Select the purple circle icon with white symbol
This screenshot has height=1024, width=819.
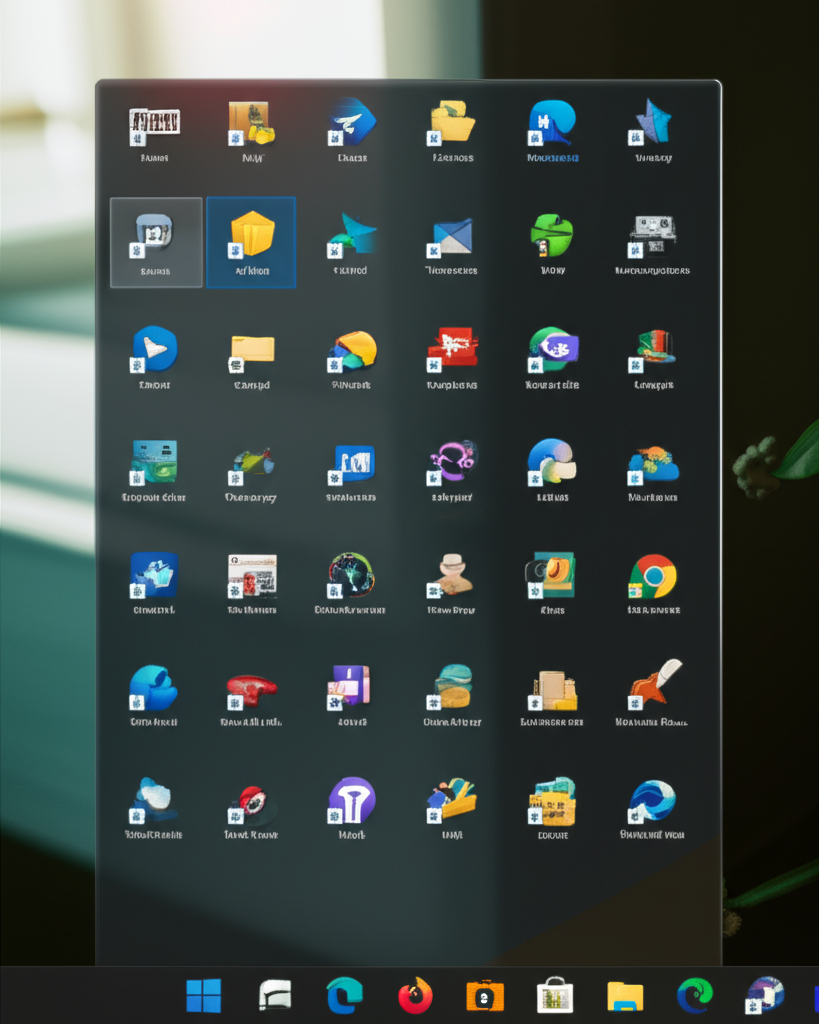352,800
